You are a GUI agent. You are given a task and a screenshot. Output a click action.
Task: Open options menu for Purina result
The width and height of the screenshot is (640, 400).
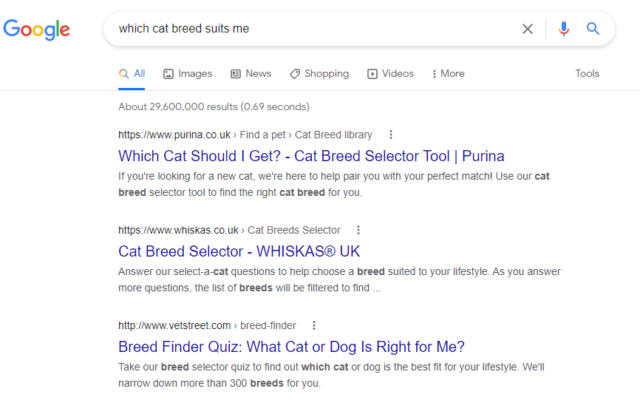tap(391, 135)
